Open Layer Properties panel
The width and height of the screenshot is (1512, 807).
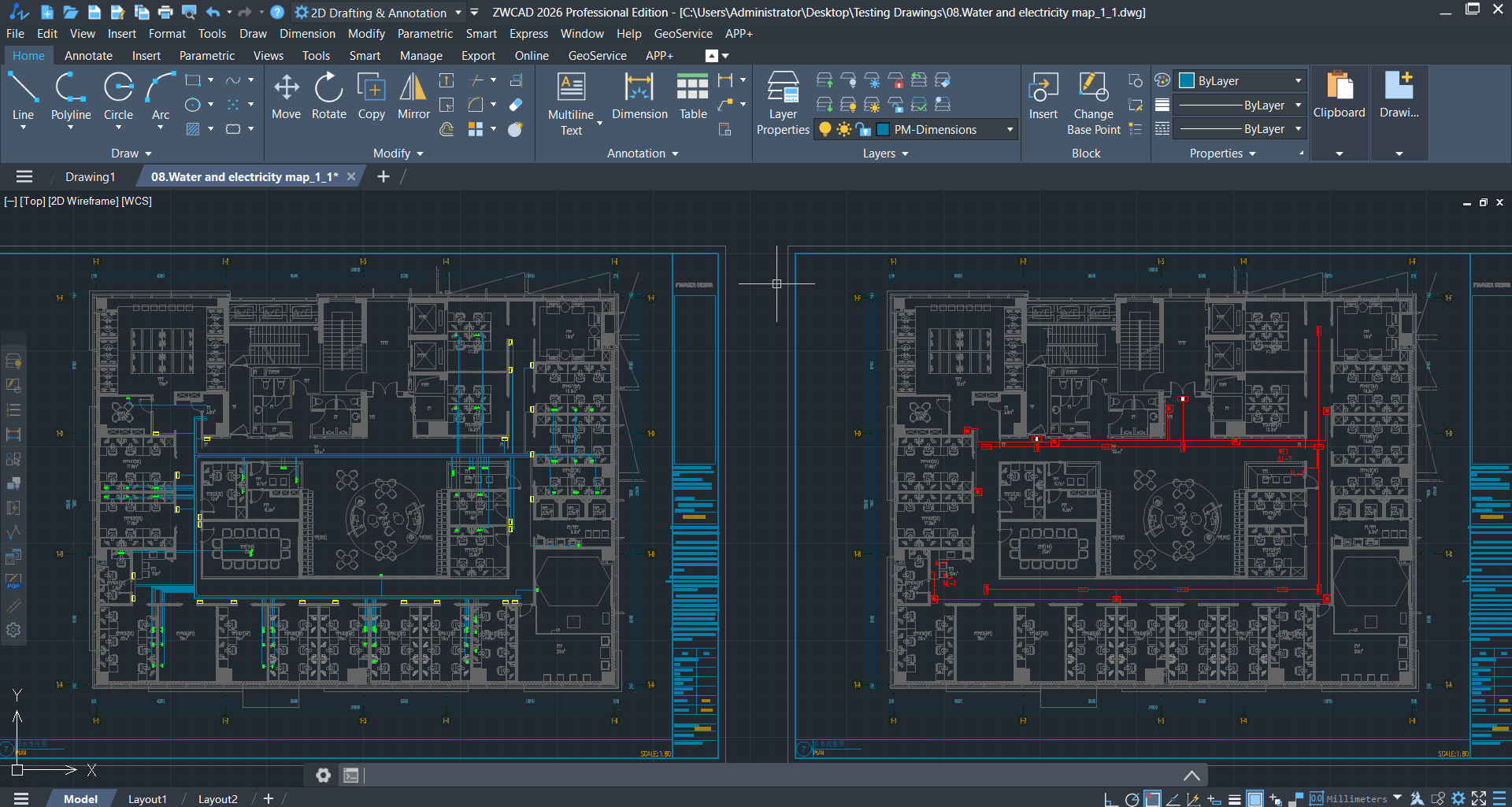[x=782, y=102]
